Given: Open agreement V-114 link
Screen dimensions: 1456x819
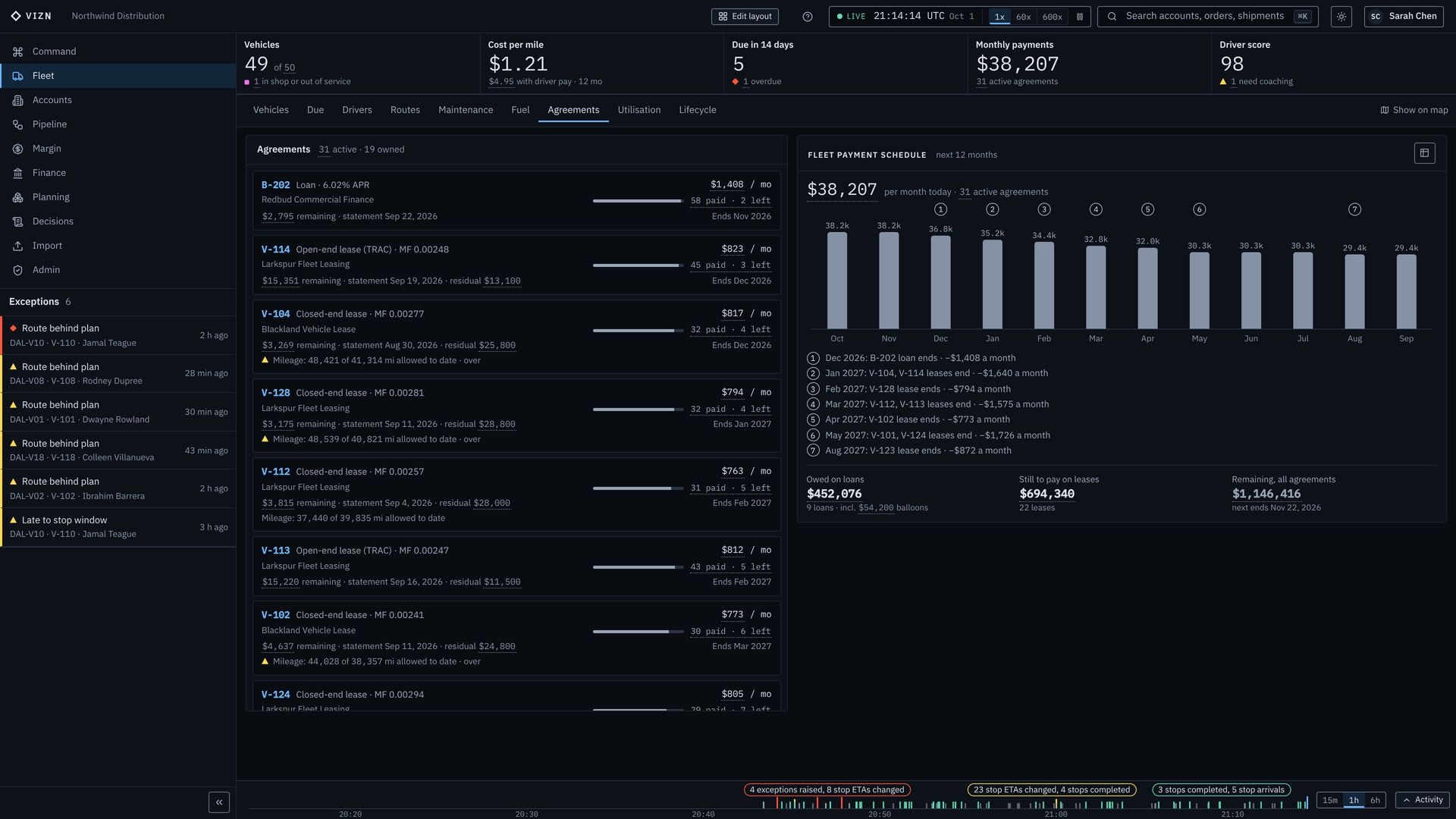Looking at the screenshot, I should click(275, 249).
